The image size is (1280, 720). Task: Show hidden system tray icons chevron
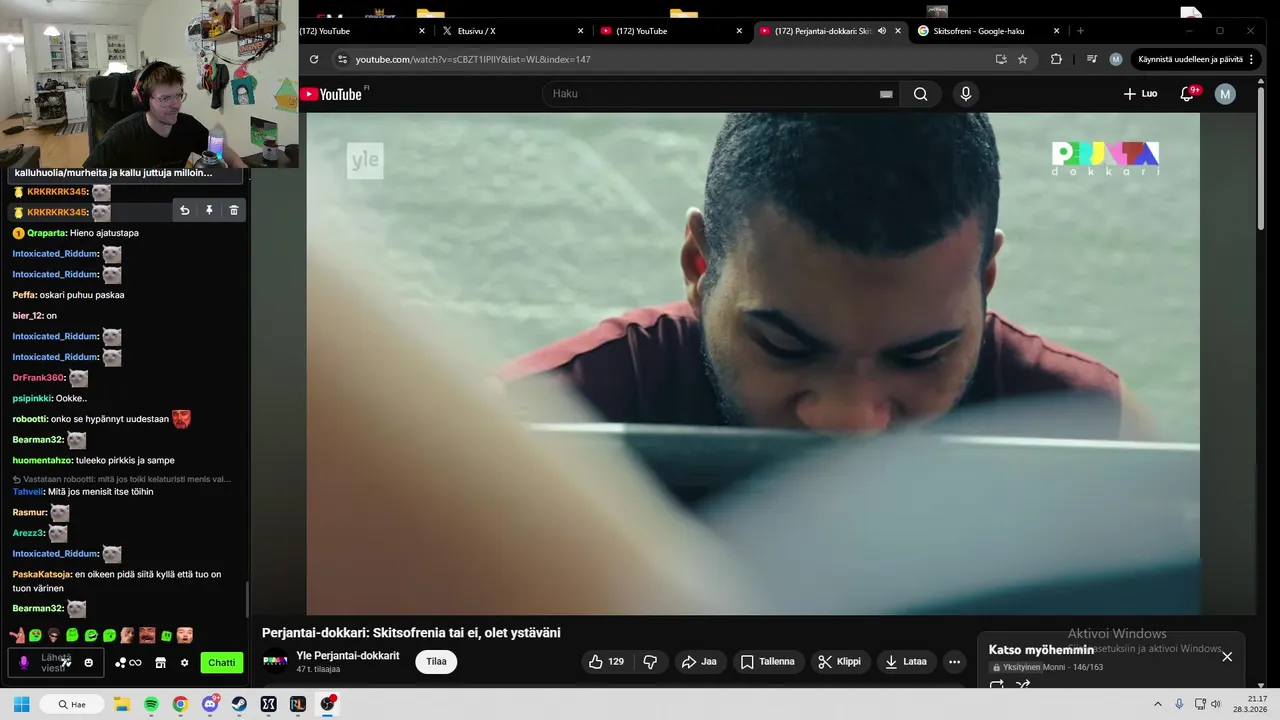click(x=1158, y=704)
